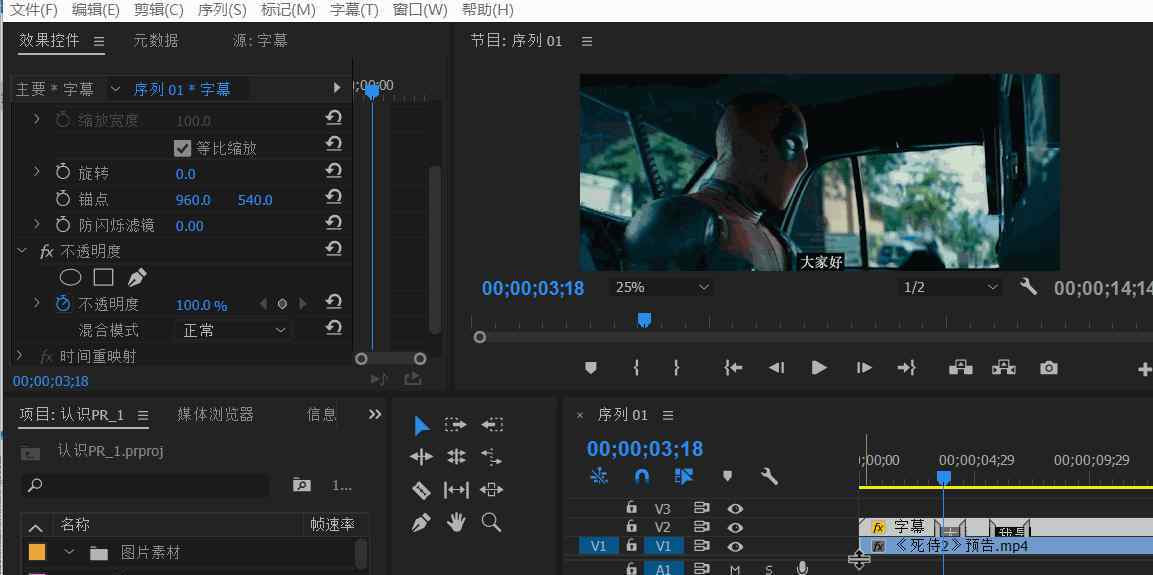Image resolution: width=1153 pixels, height=575 pixels.
Task: Collapse the 图片素材 bin
Action: coord(71,551)
